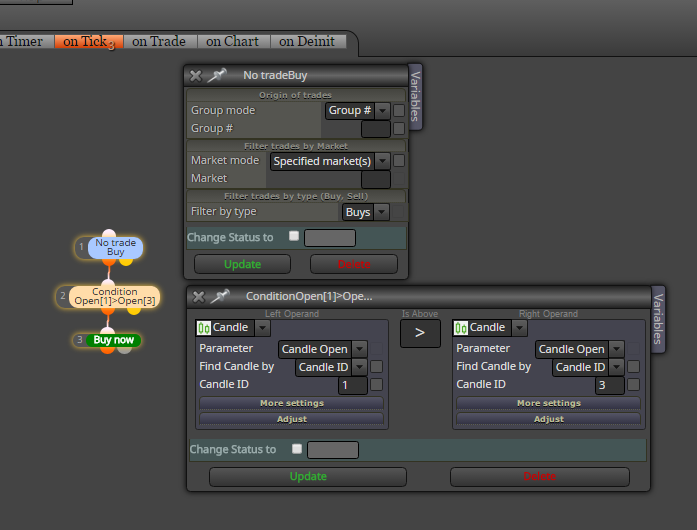This screenshot has width=697, height=530.
Task: Switch to the on Trade tab
Action: click(x=159, y=41)
